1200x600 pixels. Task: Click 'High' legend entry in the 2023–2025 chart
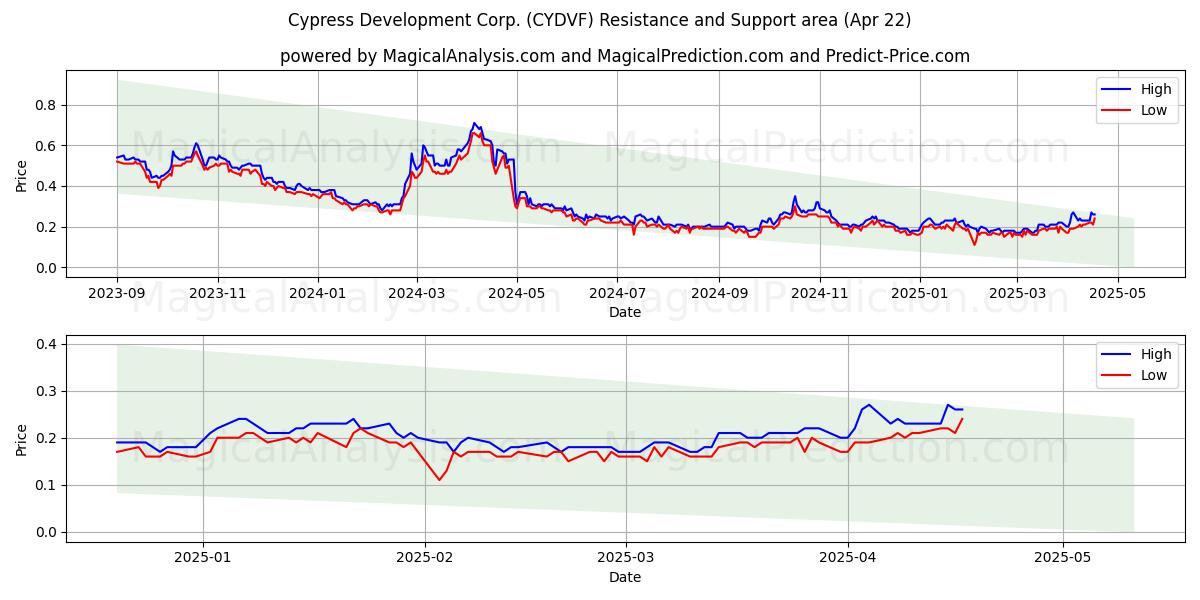(1135, 89)
